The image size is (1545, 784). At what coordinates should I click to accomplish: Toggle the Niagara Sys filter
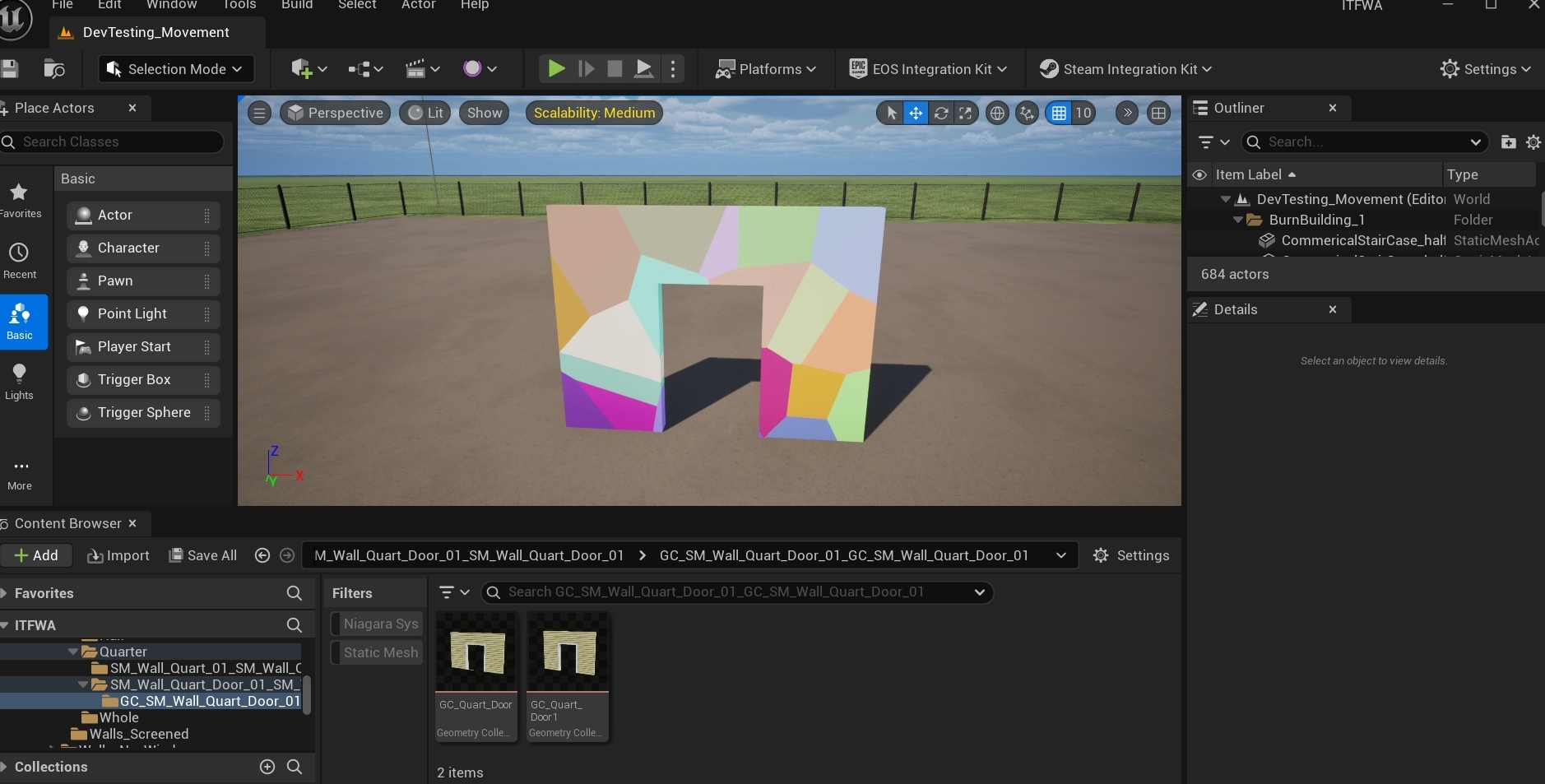click(378, 624)
